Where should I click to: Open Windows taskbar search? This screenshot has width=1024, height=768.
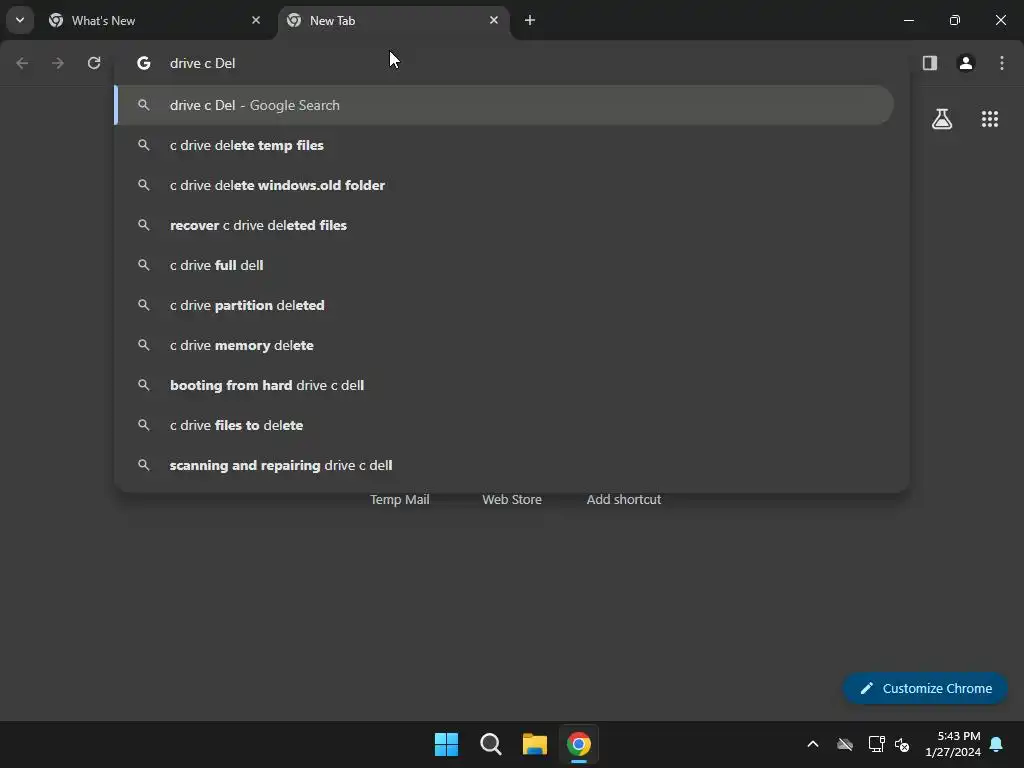(490, 744)
